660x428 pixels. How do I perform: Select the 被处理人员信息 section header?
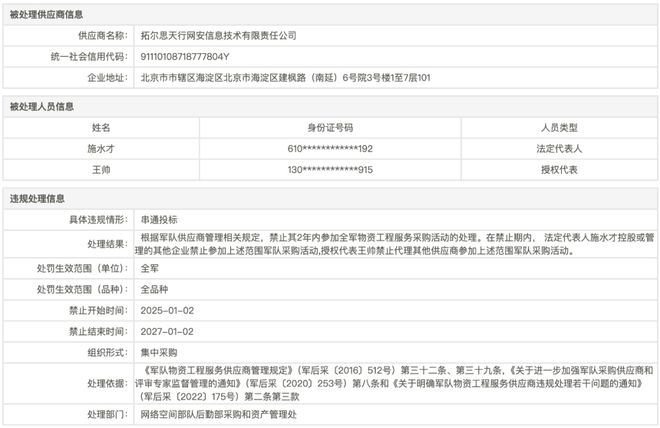(42, 107)
